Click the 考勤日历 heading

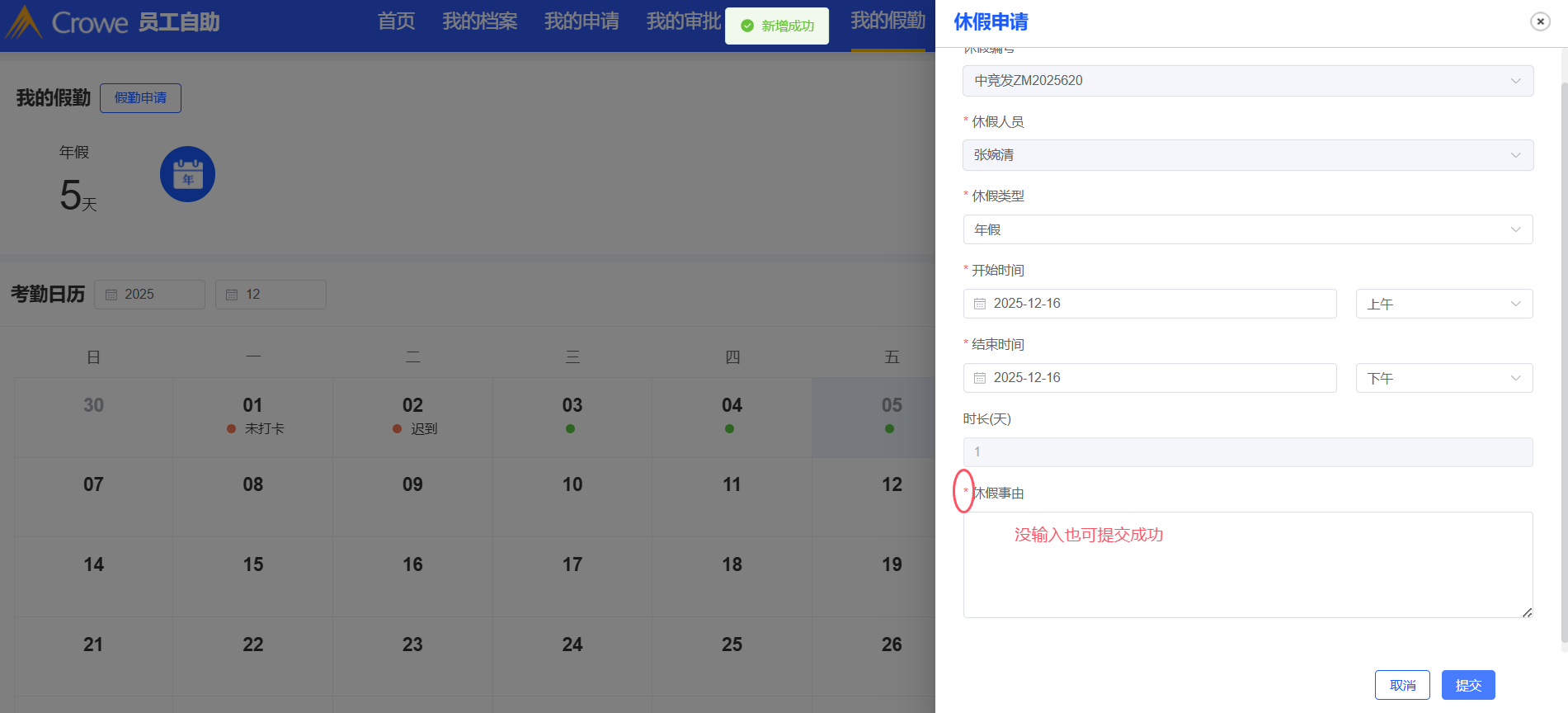[48, 295]
